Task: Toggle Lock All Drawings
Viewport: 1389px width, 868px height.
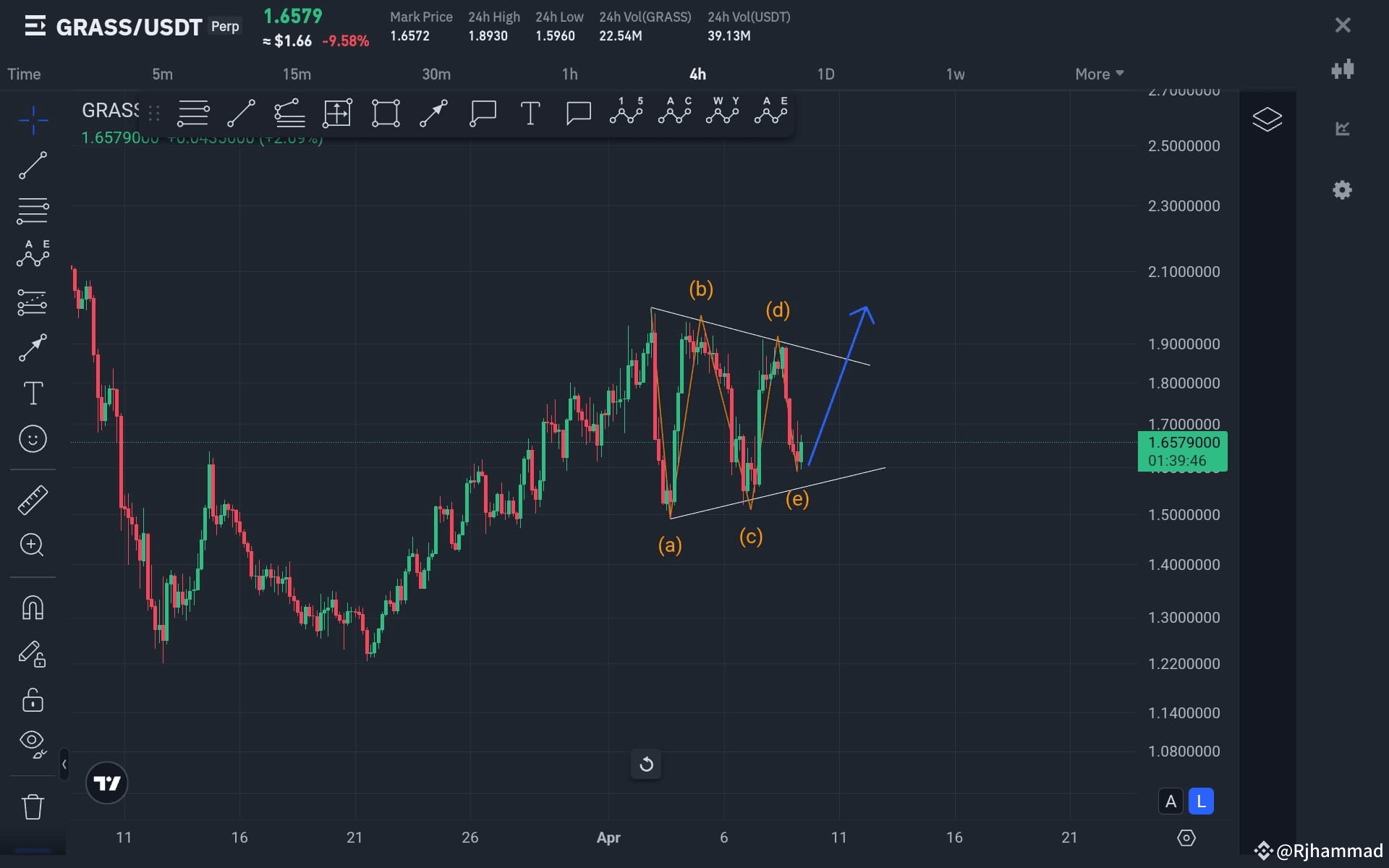Action: point(33,700)
